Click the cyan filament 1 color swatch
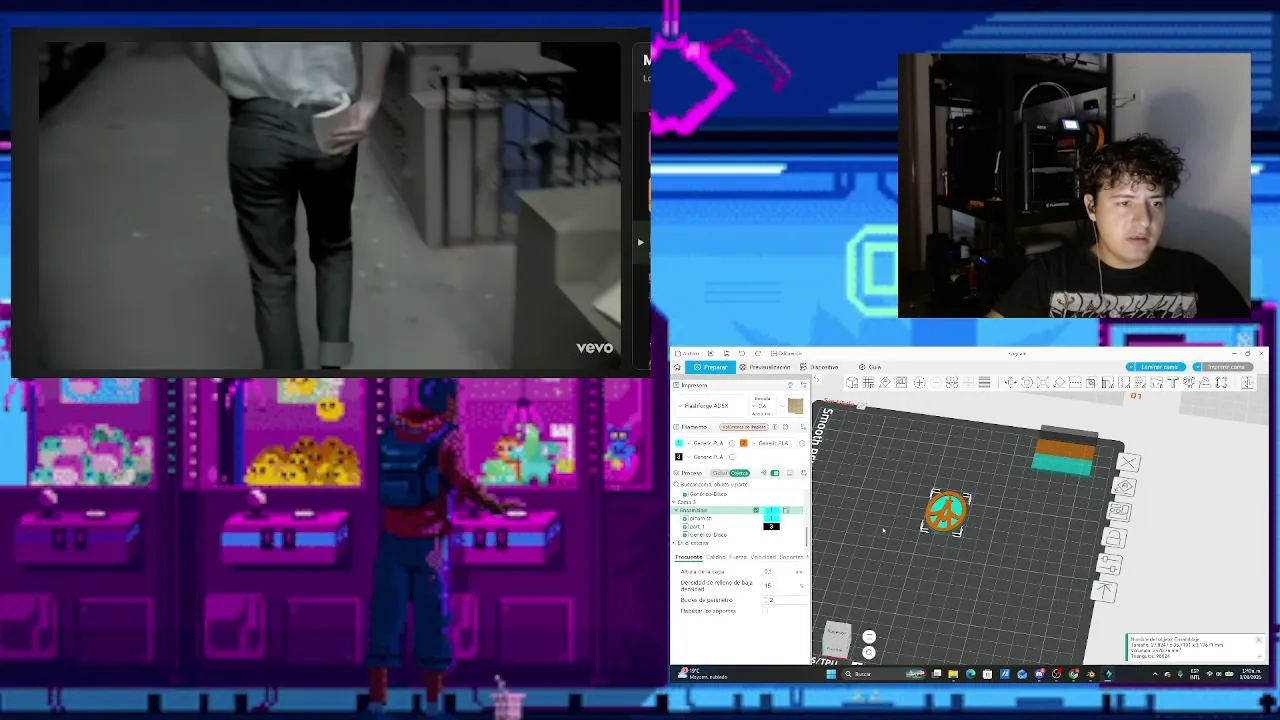This screenshot has width=1280, height=720. point(680,443)
